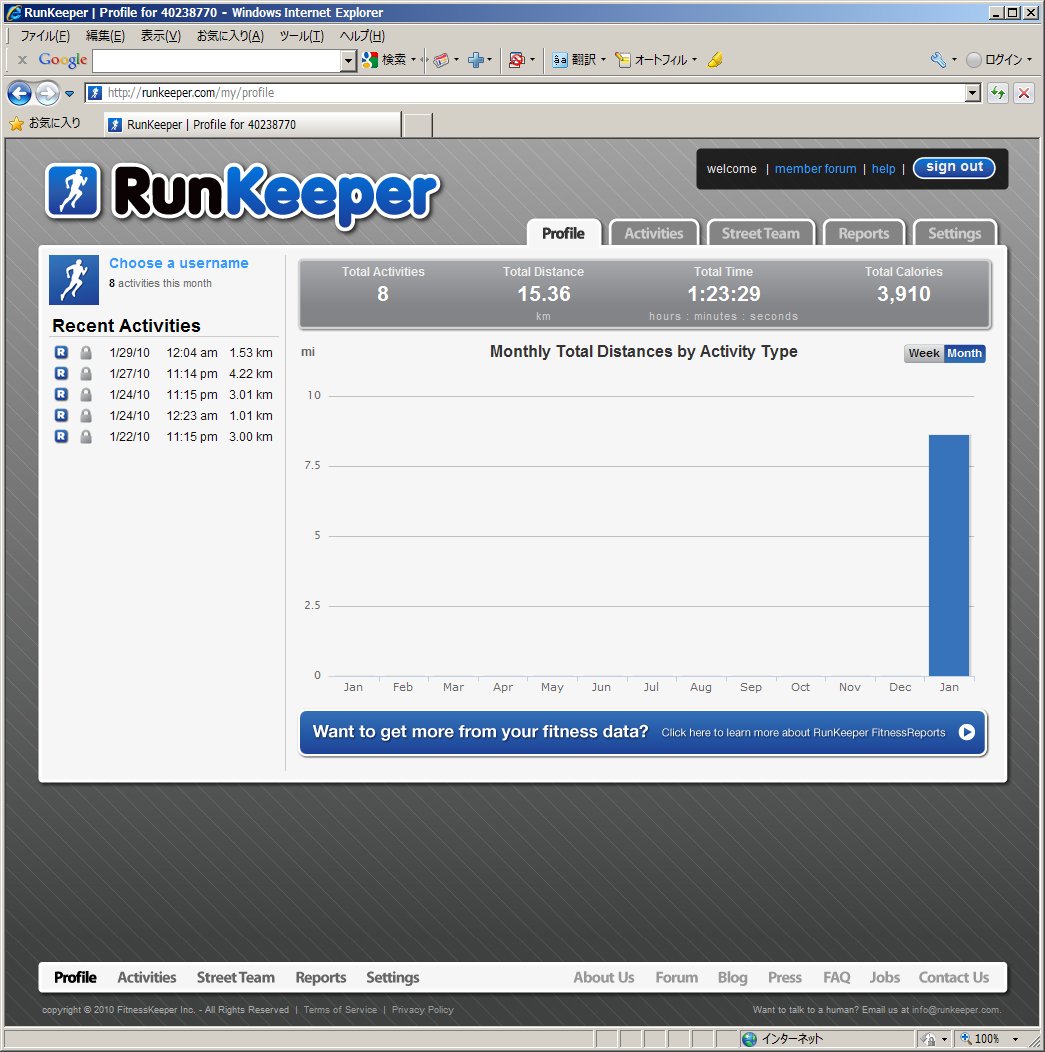Screen dimensions: 1045x1052
Task: Click the R icon for the 1/27/10 activity
Action: click(61, 374)
